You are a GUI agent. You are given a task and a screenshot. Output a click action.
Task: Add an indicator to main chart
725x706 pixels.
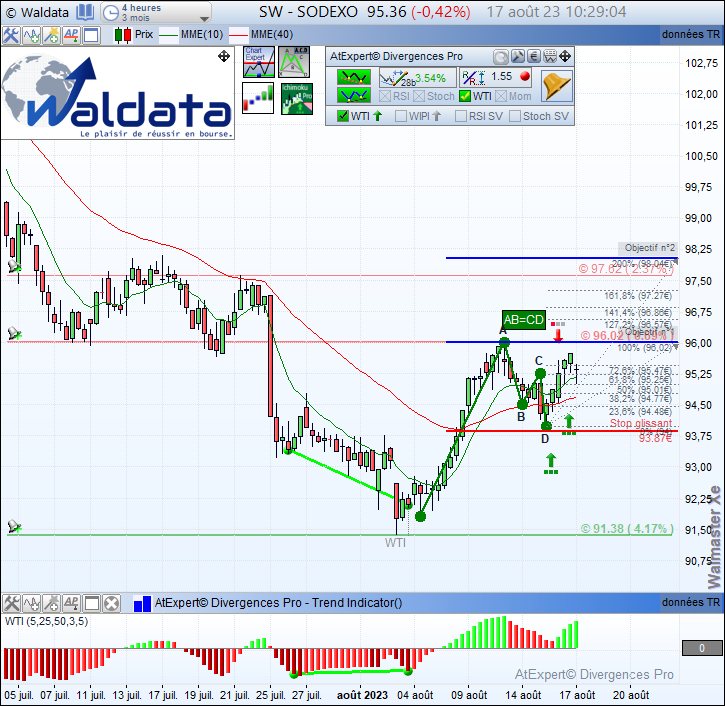pyautogui.click(x=31, y=35)
